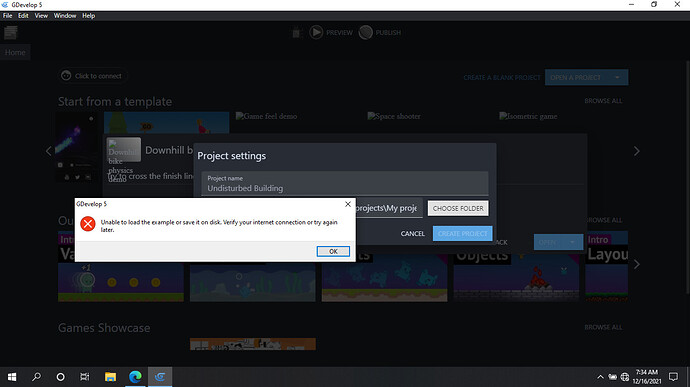Image resolution: width=690 pixels, height=387 pixels.
Task: Open the Help menu
Action: coord(88,16)
